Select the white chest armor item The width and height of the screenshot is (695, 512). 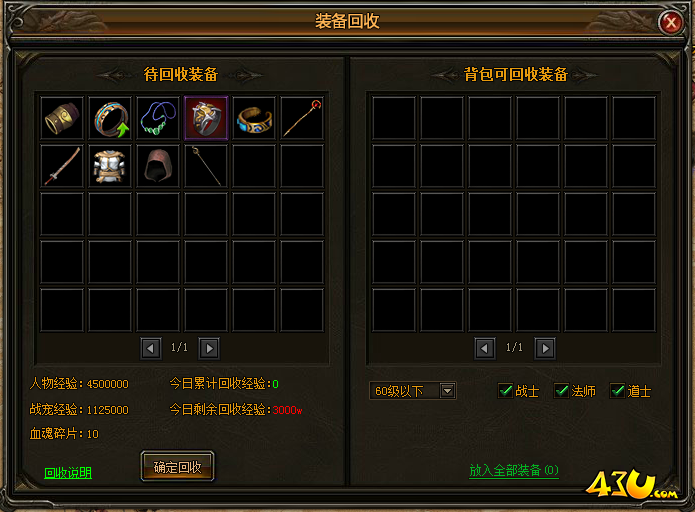(x=110, y=166)
